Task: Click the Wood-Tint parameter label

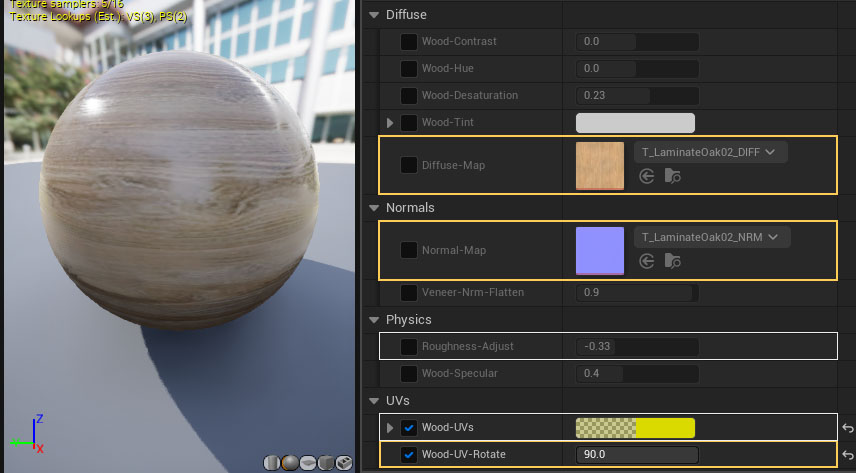Action: [448, 122]
